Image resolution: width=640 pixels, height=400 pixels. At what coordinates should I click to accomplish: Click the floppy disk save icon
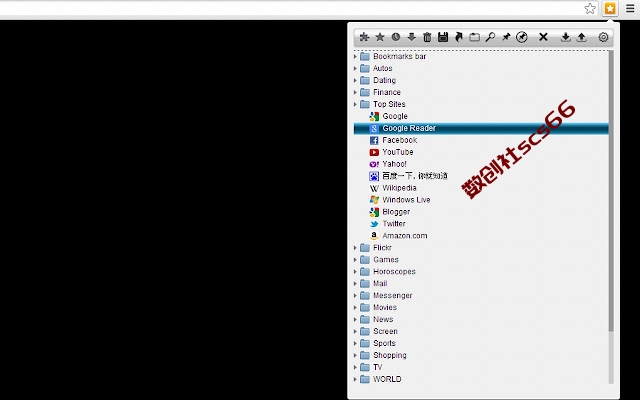(x=443, y=37)
